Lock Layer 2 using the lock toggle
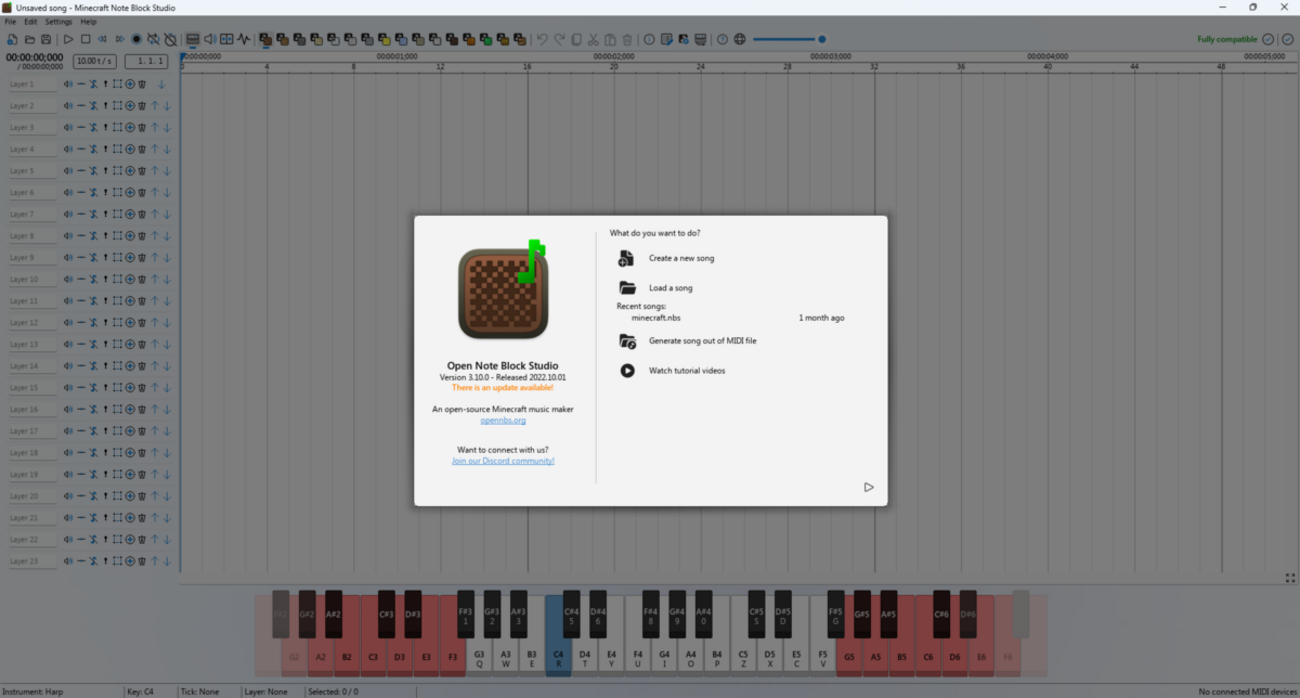1300x698 pixels. pyautogui.click(x=106, y=105)
